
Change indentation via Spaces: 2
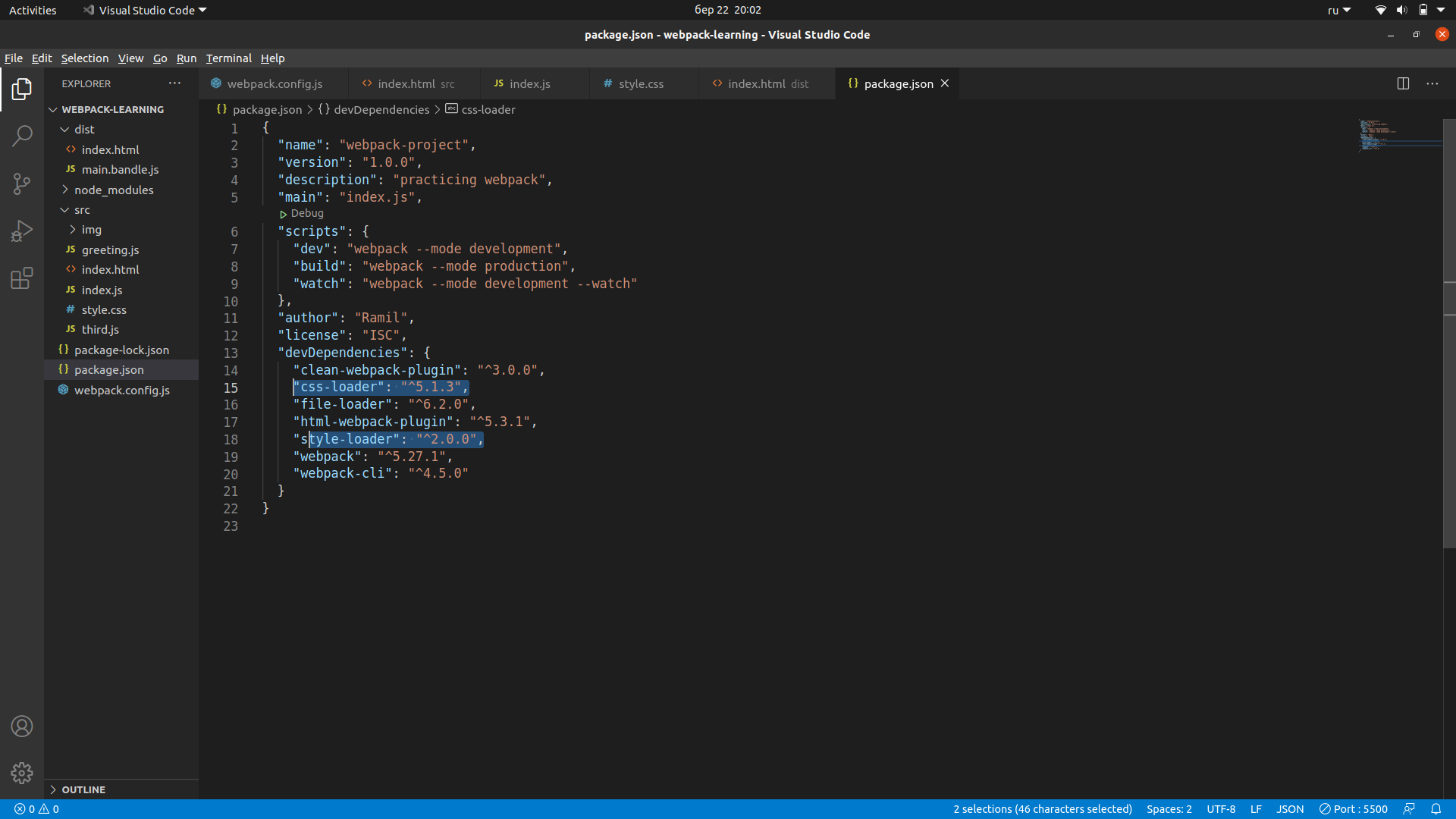pyautogui.click(x=1169, y=809)
